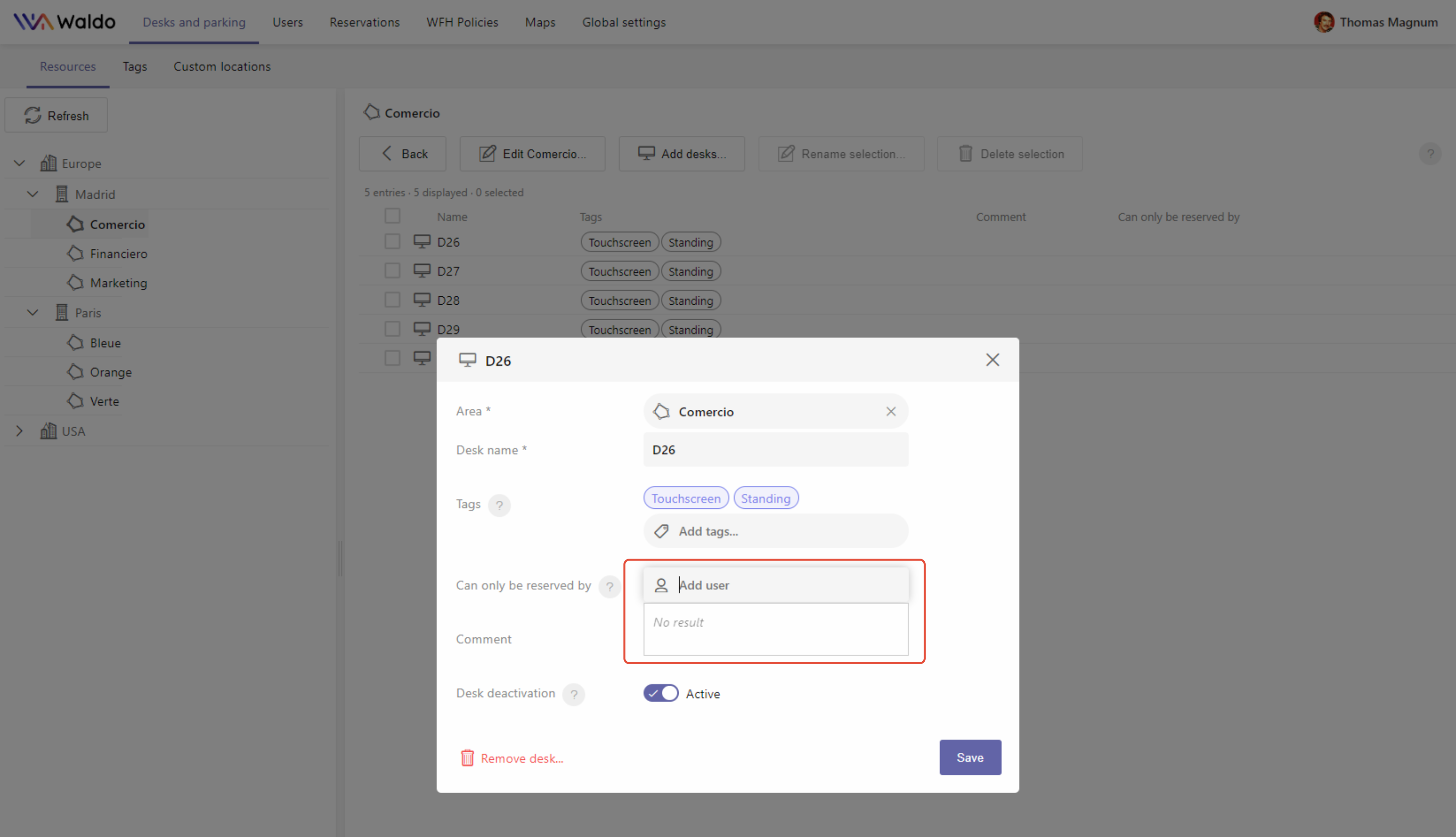Check the last desk row checkbox
1456x837 pixels.
[392, 358]
